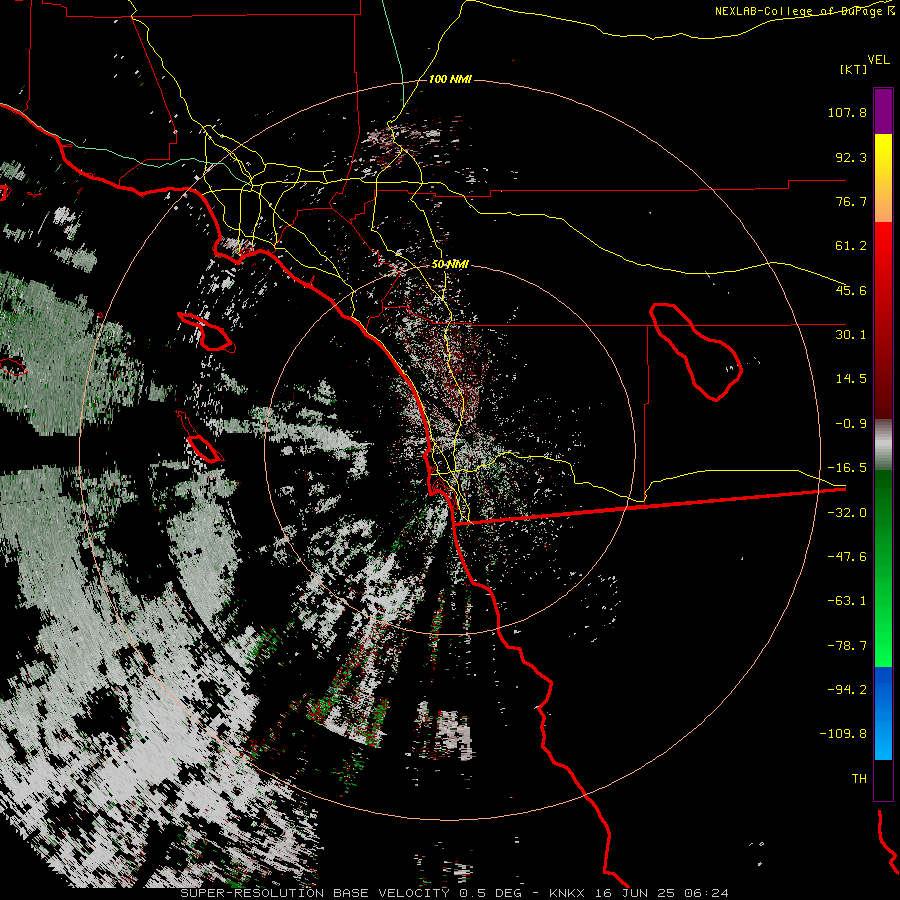The width and height of the screenshot is (900, 900).
Task: Click the -63.1 velocity scale value
Action: (847, 601)
